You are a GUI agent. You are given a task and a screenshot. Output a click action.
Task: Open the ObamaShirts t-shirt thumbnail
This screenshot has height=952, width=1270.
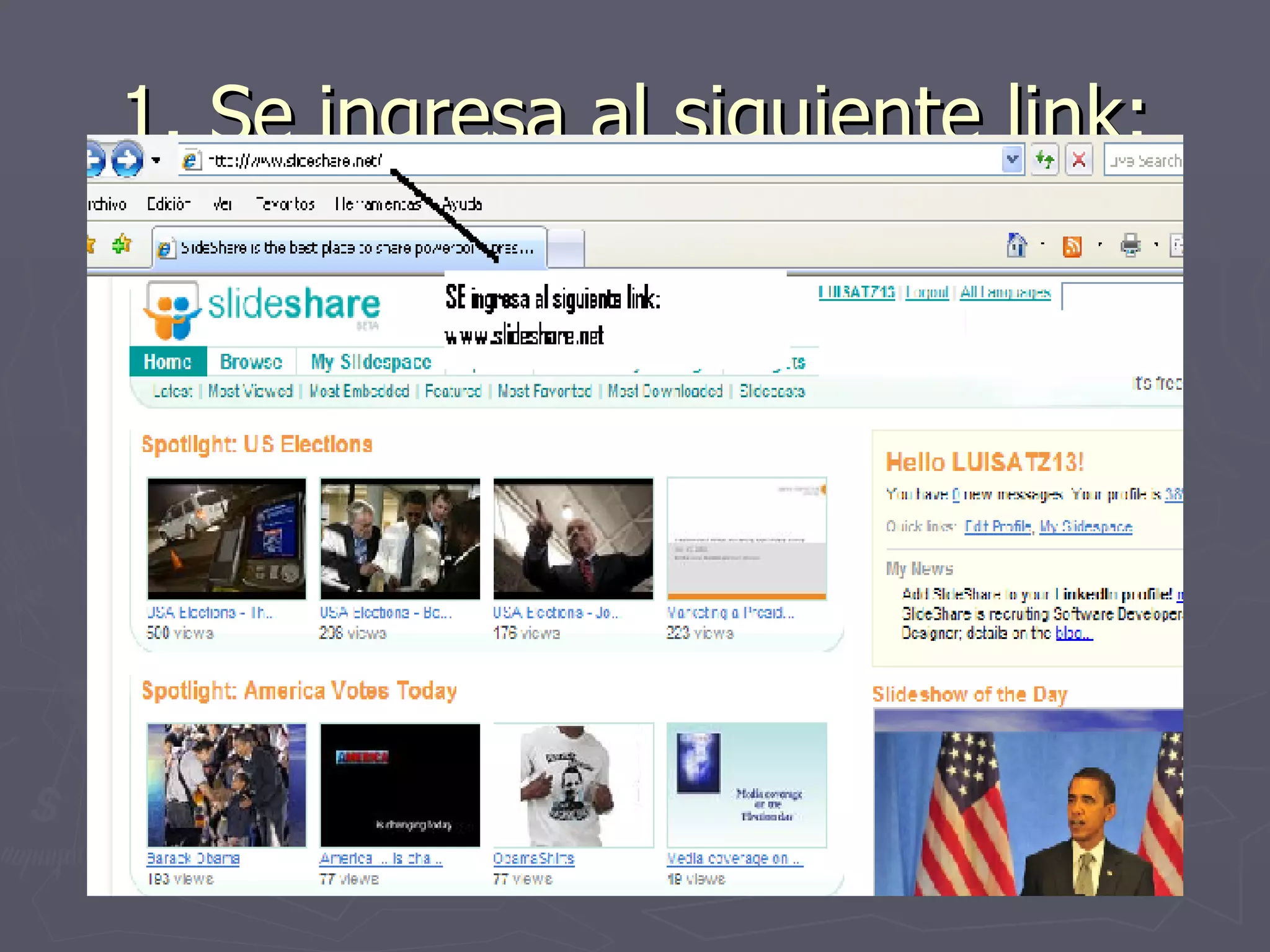coord(574,785)
